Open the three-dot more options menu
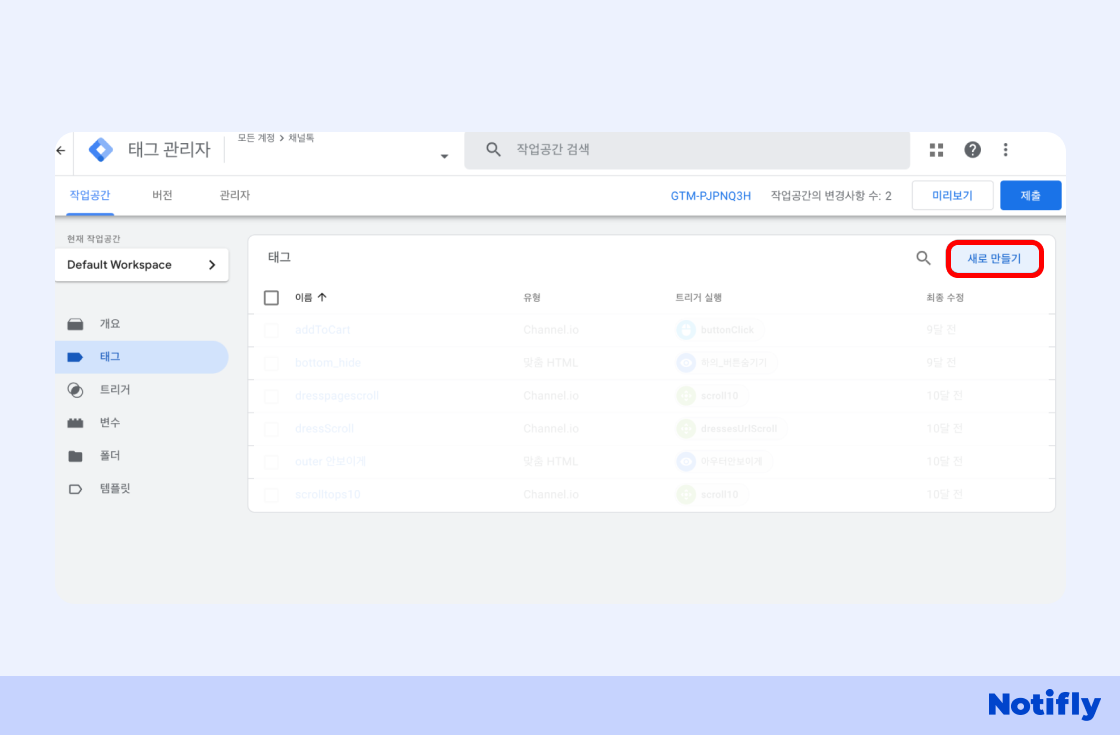The image size is (1120, 735). 1005,150
